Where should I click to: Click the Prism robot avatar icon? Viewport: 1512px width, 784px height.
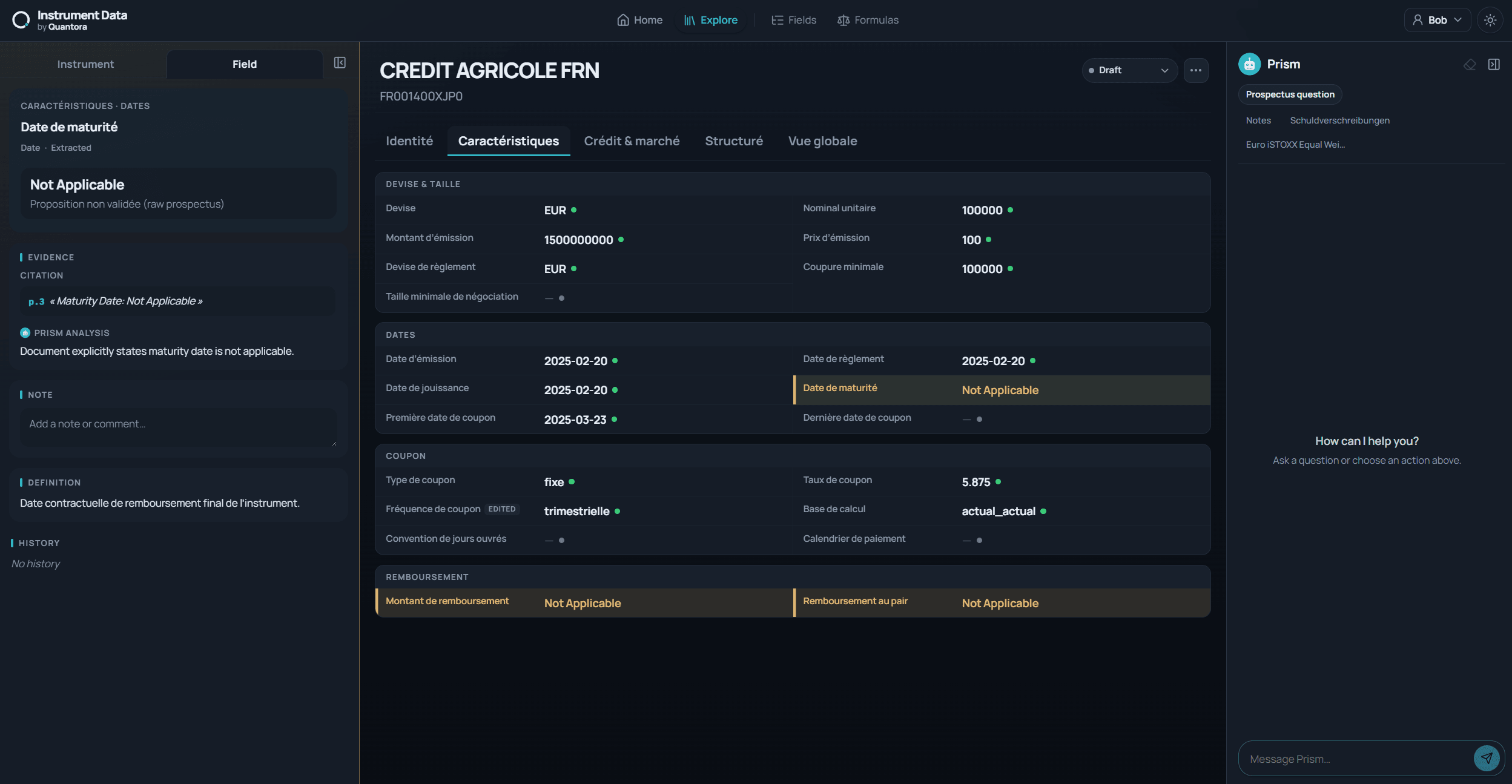point(1250,64)
